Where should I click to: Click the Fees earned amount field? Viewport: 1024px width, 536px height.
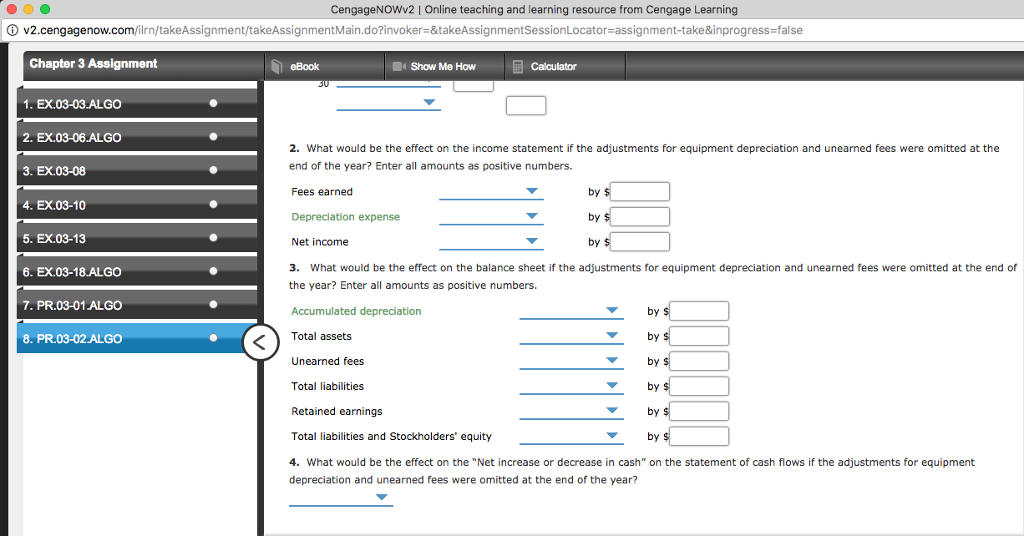(640, 192)
